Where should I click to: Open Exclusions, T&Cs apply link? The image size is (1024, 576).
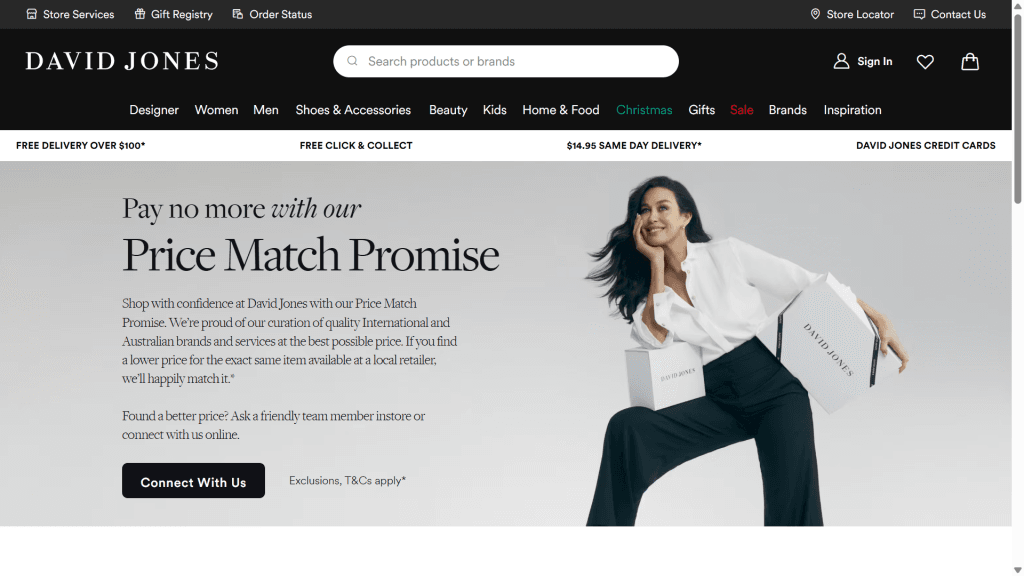pos(347,481)
